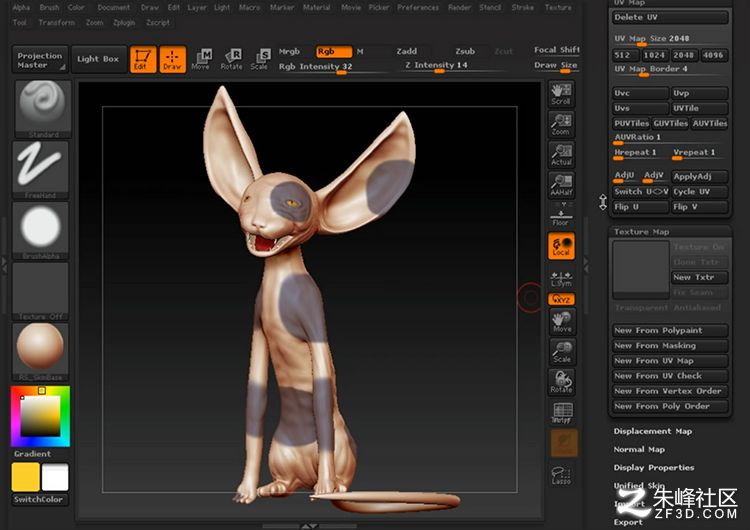Toggle L.Sym local symmetry icon
Viewport: 750px width, 530px height.
click(561, 278)
